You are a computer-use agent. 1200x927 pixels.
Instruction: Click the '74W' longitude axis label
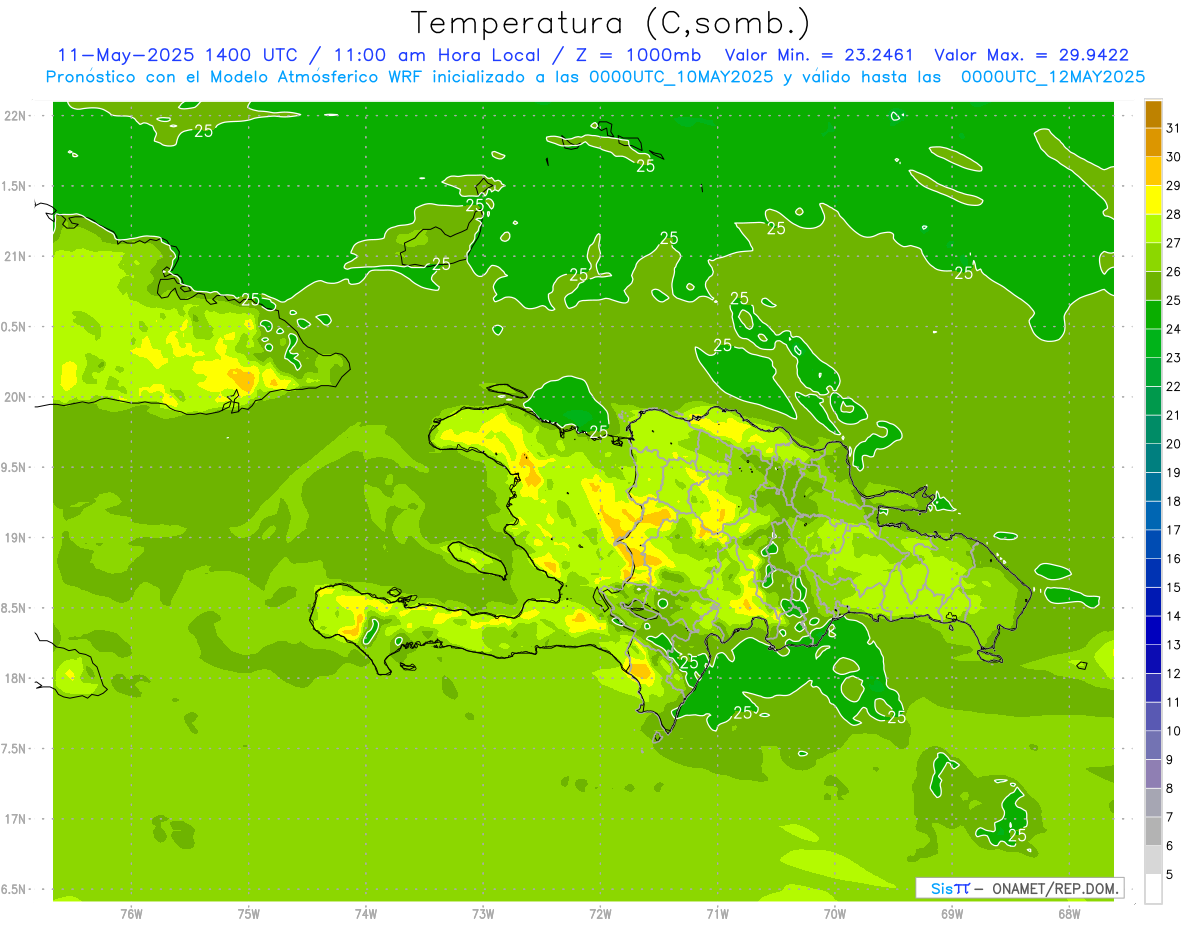click(x=365, y=913)
